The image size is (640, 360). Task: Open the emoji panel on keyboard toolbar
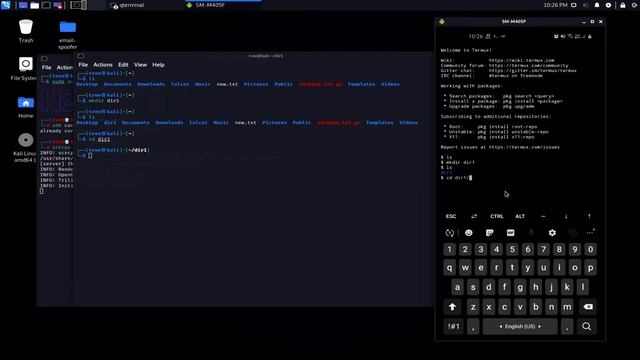(469, 233)
